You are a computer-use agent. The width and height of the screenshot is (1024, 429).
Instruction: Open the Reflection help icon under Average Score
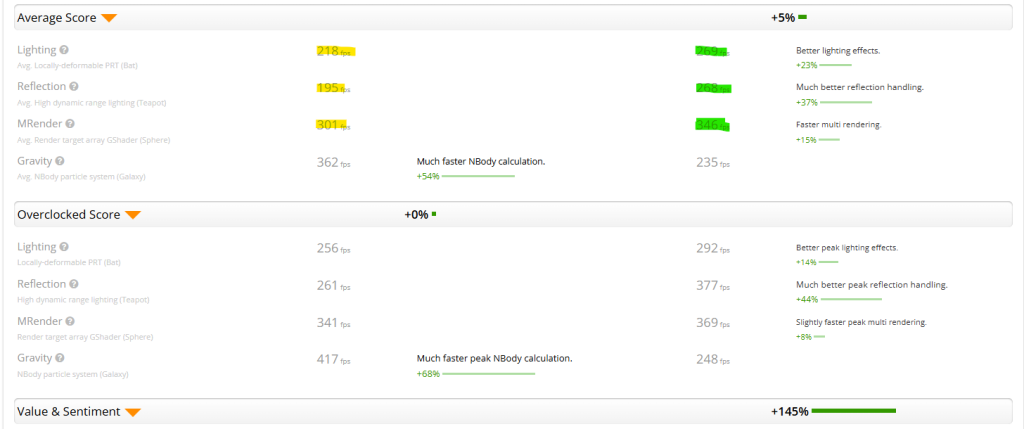75,87
